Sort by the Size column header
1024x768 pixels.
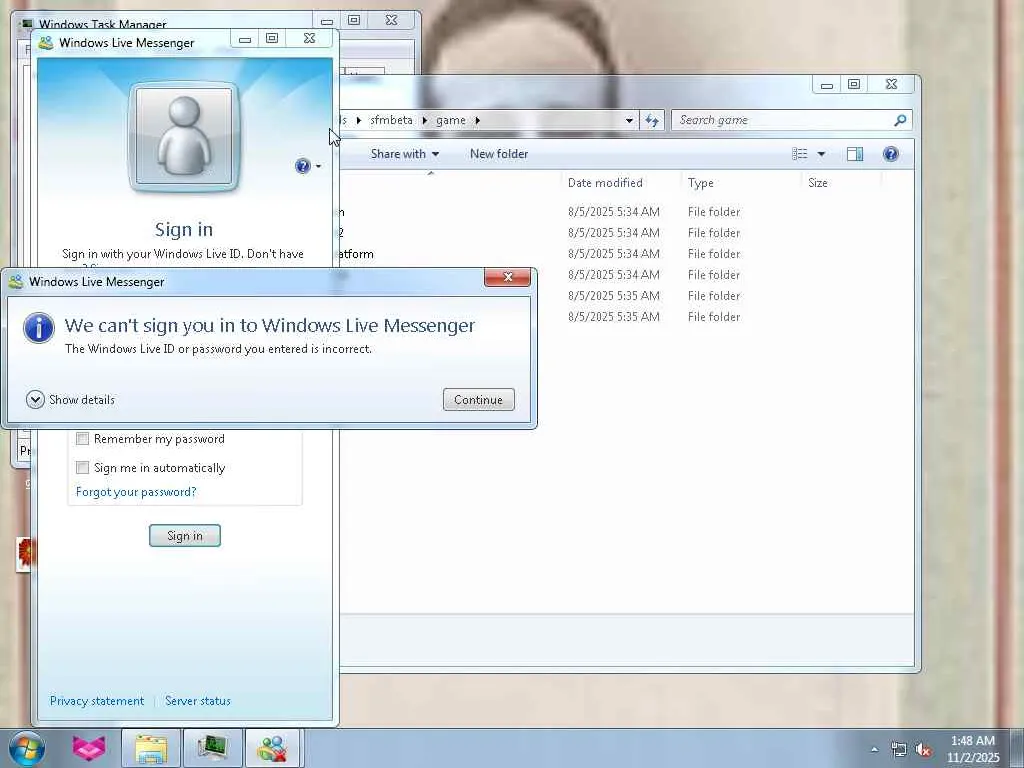(x=818, y=183)
